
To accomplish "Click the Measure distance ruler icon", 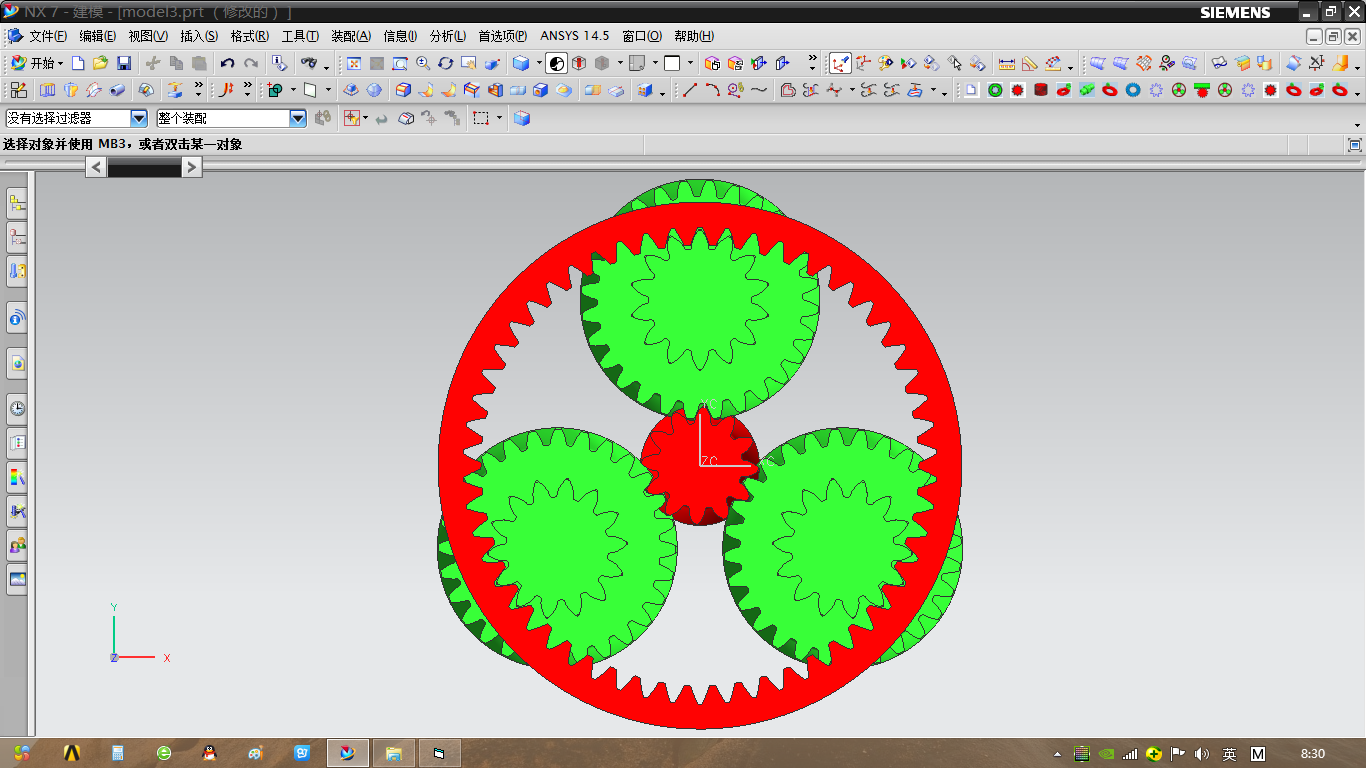I will click(1007, 63).
